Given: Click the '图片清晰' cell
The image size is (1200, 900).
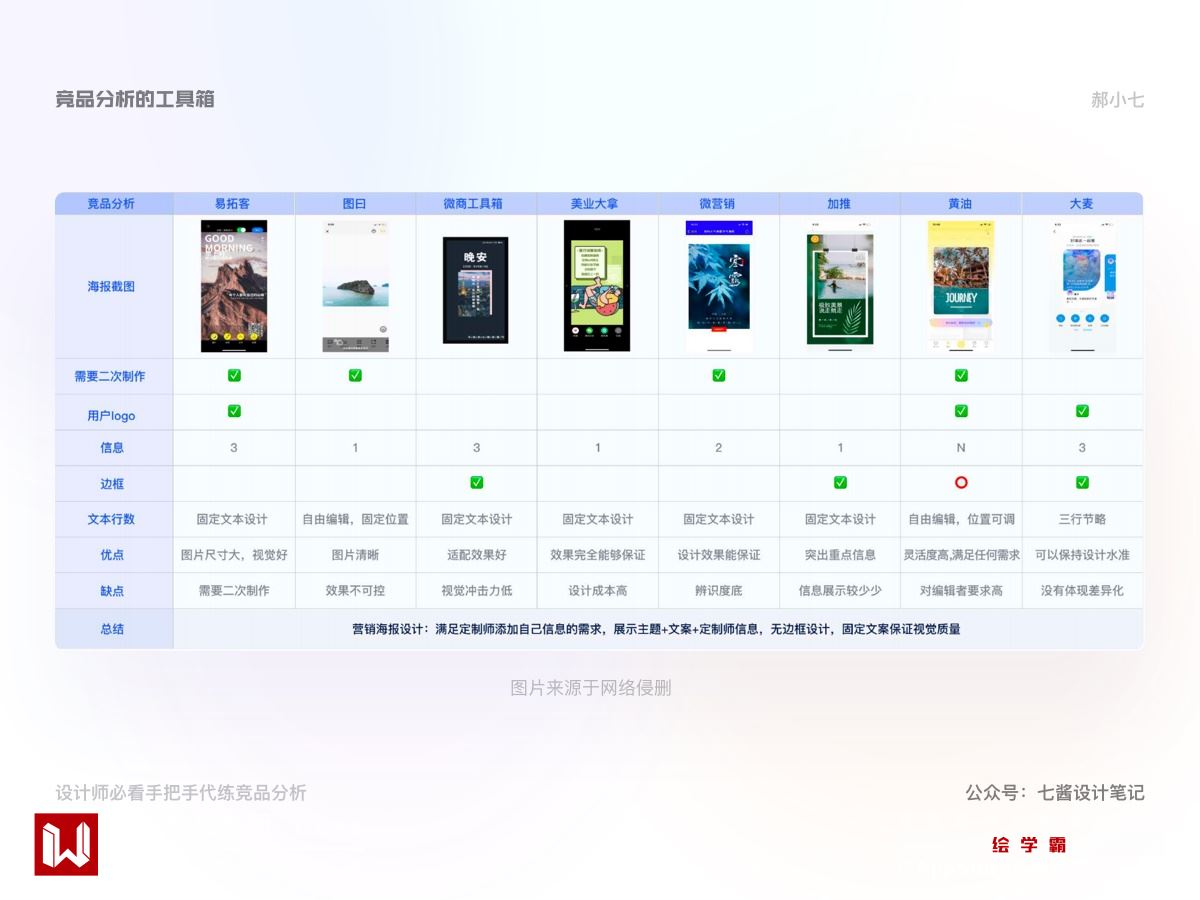Looking at the screenshot, I should 355,555.
